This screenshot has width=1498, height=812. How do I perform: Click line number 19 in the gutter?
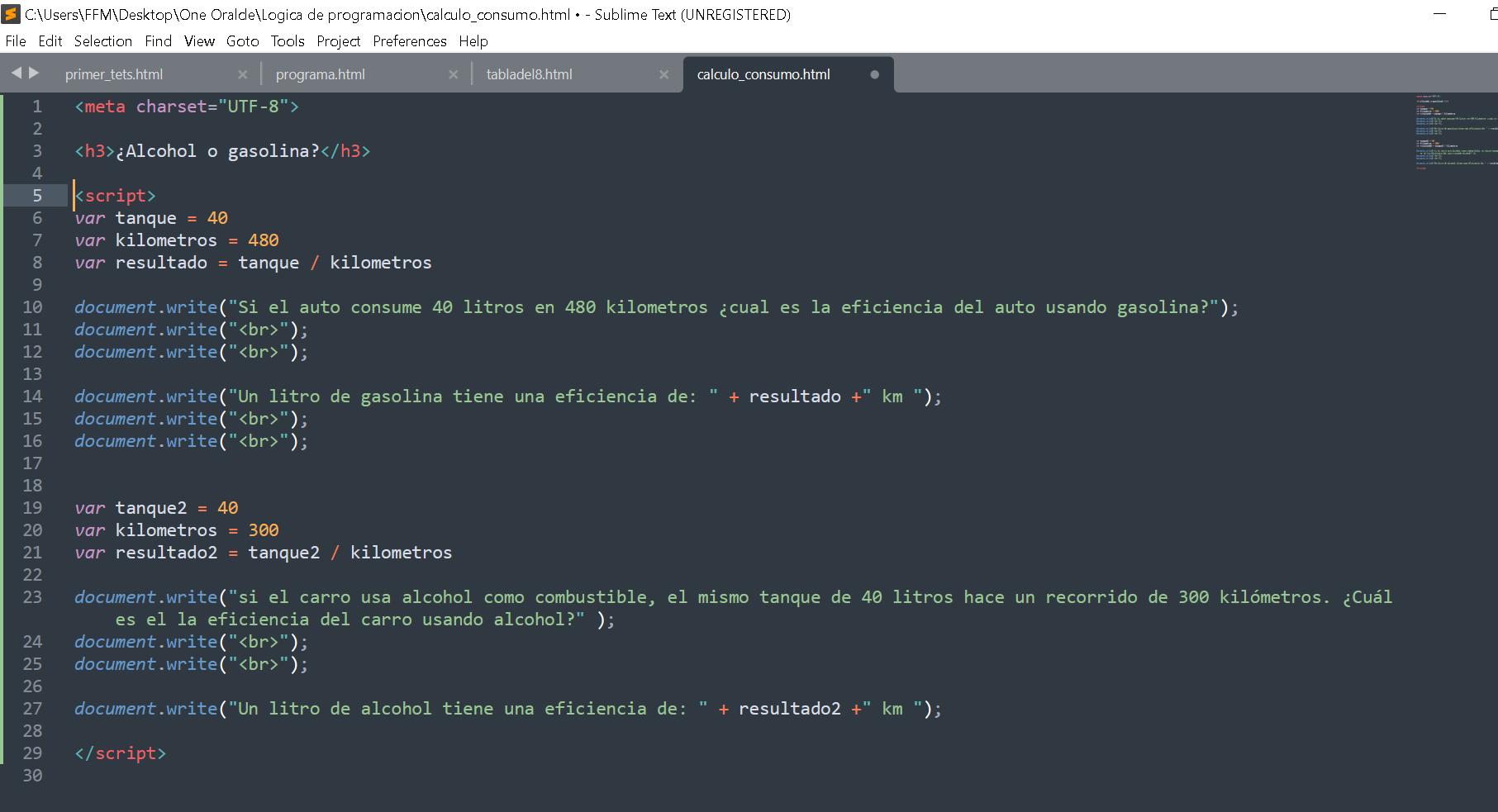pyautogui.click(x=32, y=508)
